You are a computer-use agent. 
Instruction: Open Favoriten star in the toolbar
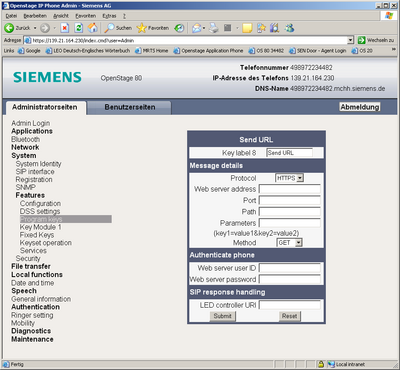153,28
